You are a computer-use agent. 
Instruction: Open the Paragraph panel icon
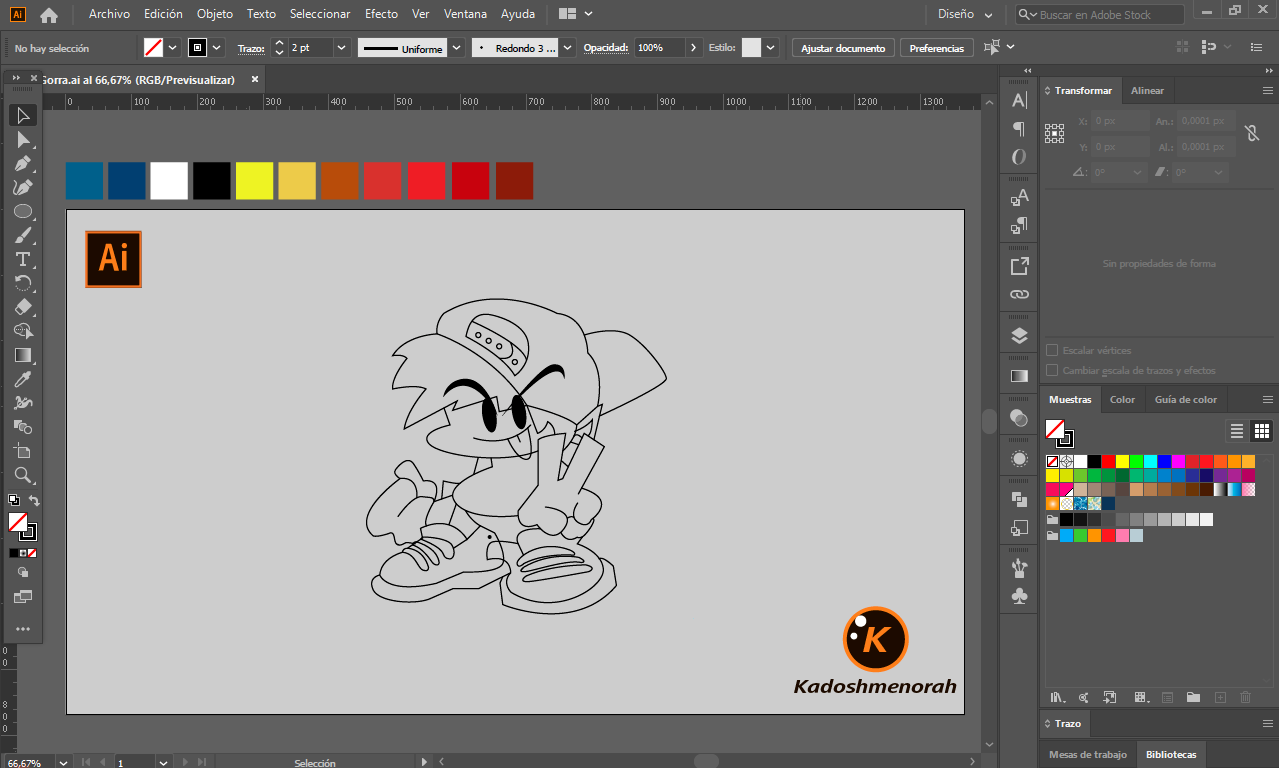coord(1019,129)
